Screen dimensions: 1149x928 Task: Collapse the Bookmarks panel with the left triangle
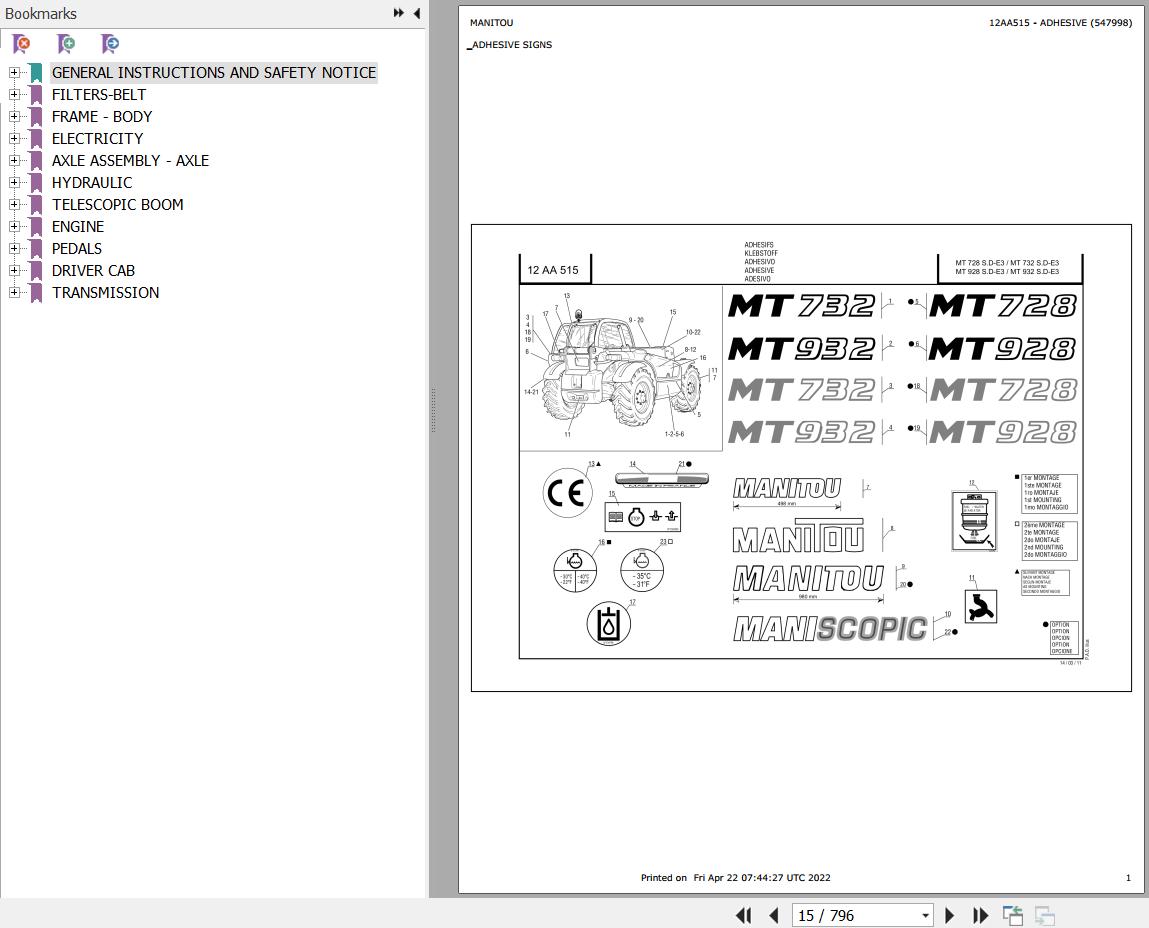click(417, 13)
